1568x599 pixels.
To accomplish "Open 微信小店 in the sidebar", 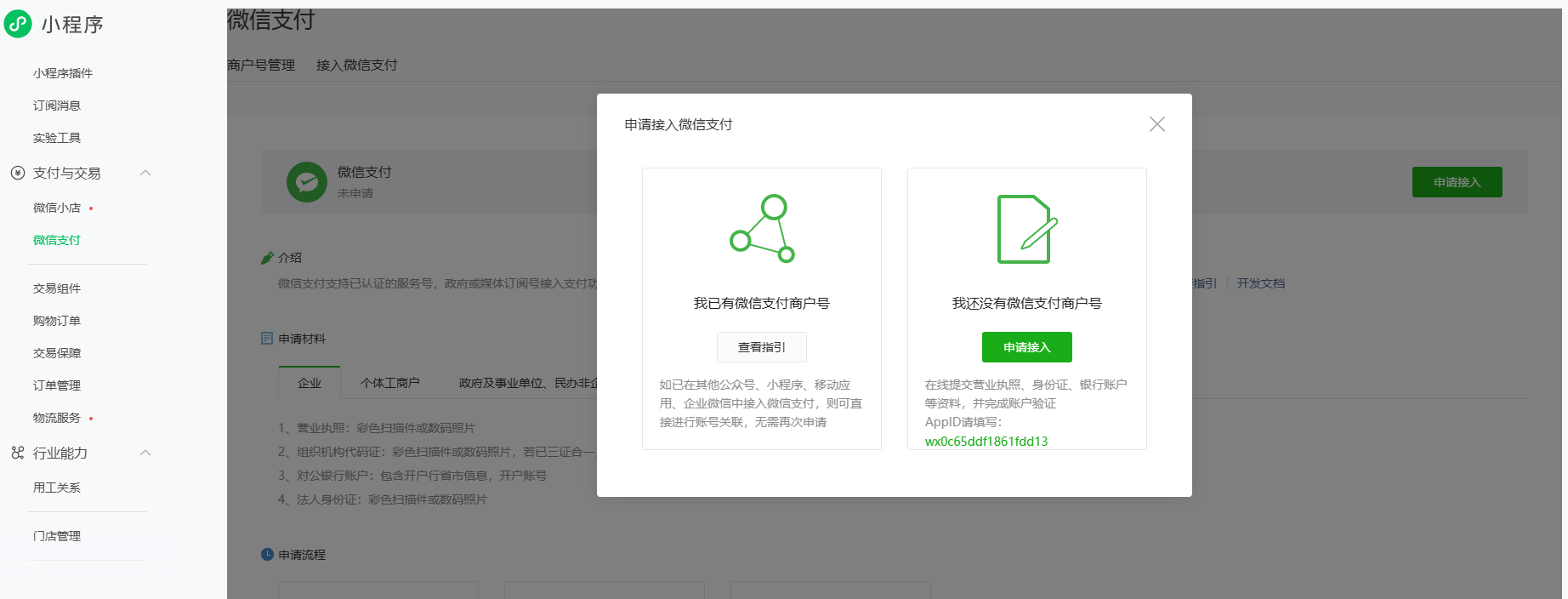I will click(x=57, y=208).
